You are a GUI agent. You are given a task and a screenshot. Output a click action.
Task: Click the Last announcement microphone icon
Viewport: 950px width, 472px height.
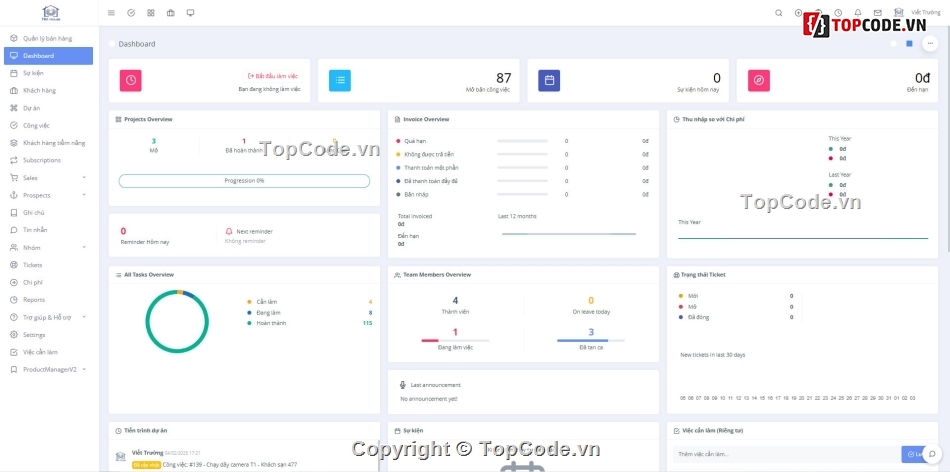(x=403, y=385)
